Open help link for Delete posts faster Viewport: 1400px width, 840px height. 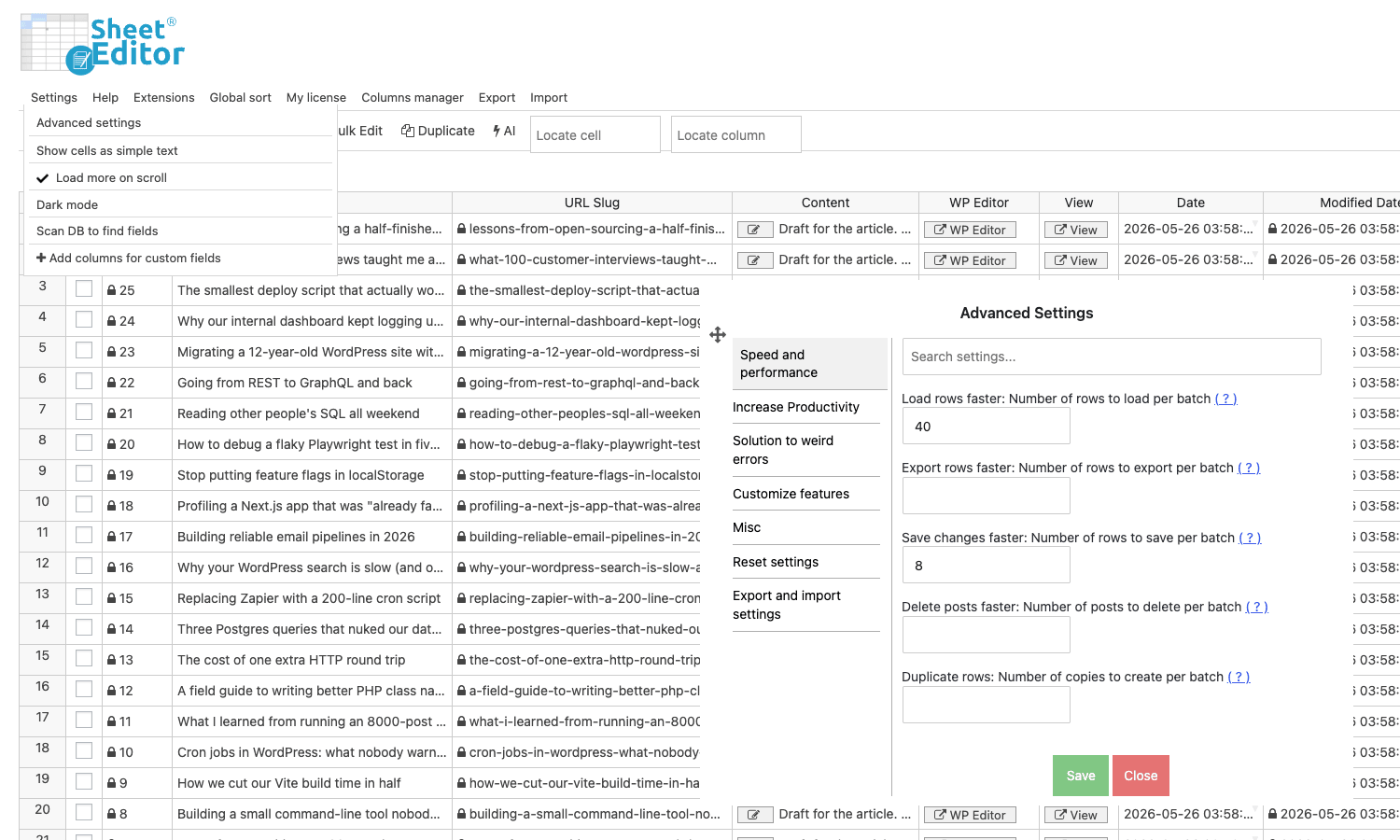coord(1257,607)
